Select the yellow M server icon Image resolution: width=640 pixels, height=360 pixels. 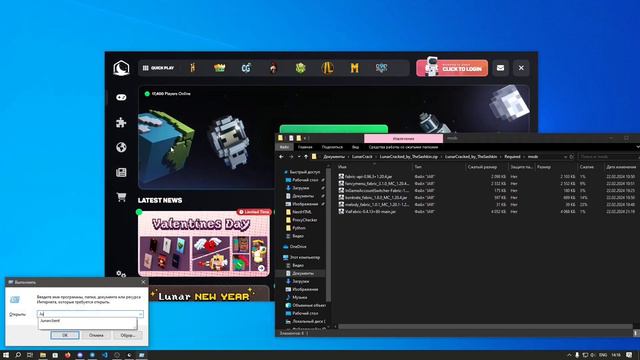click(x=354, y=68)
